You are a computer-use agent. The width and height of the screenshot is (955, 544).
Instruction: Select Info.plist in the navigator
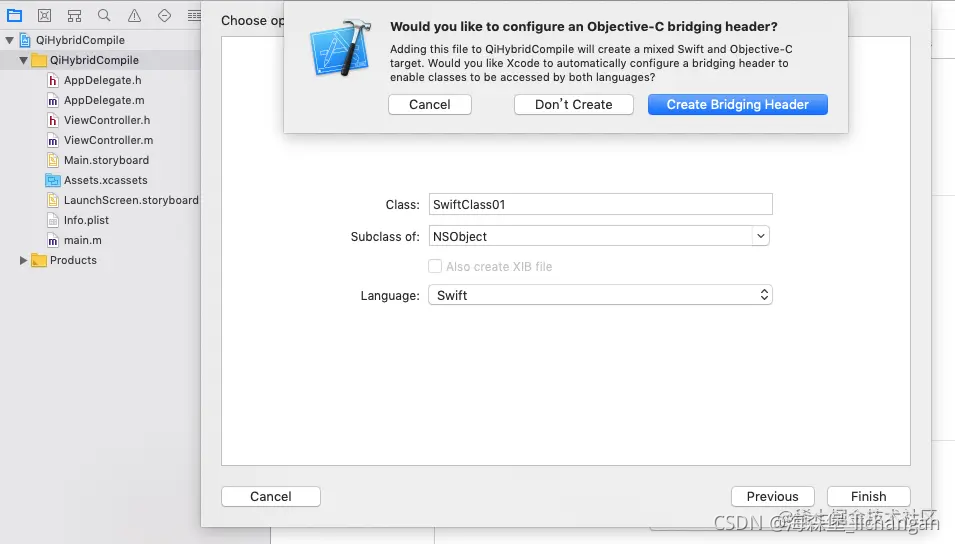(86, 221)
